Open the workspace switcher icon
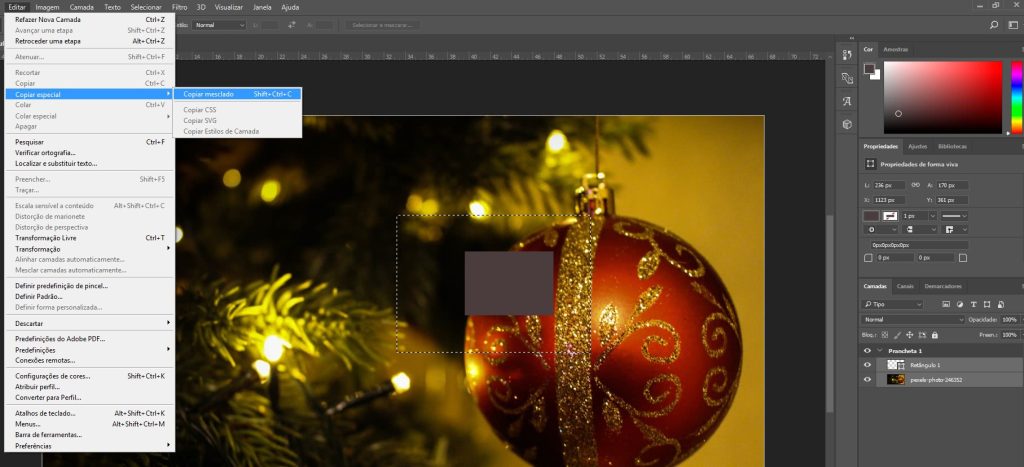The width and height of the screenshot is (1024, 467). coord(1014,25)
